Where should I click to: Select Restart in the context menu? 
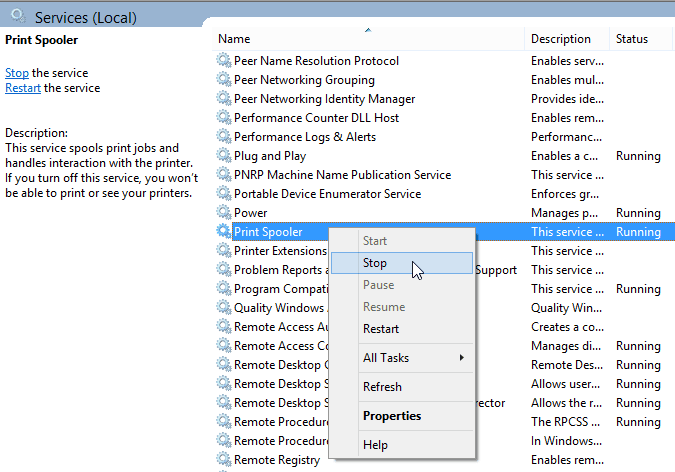click(381, 329)
